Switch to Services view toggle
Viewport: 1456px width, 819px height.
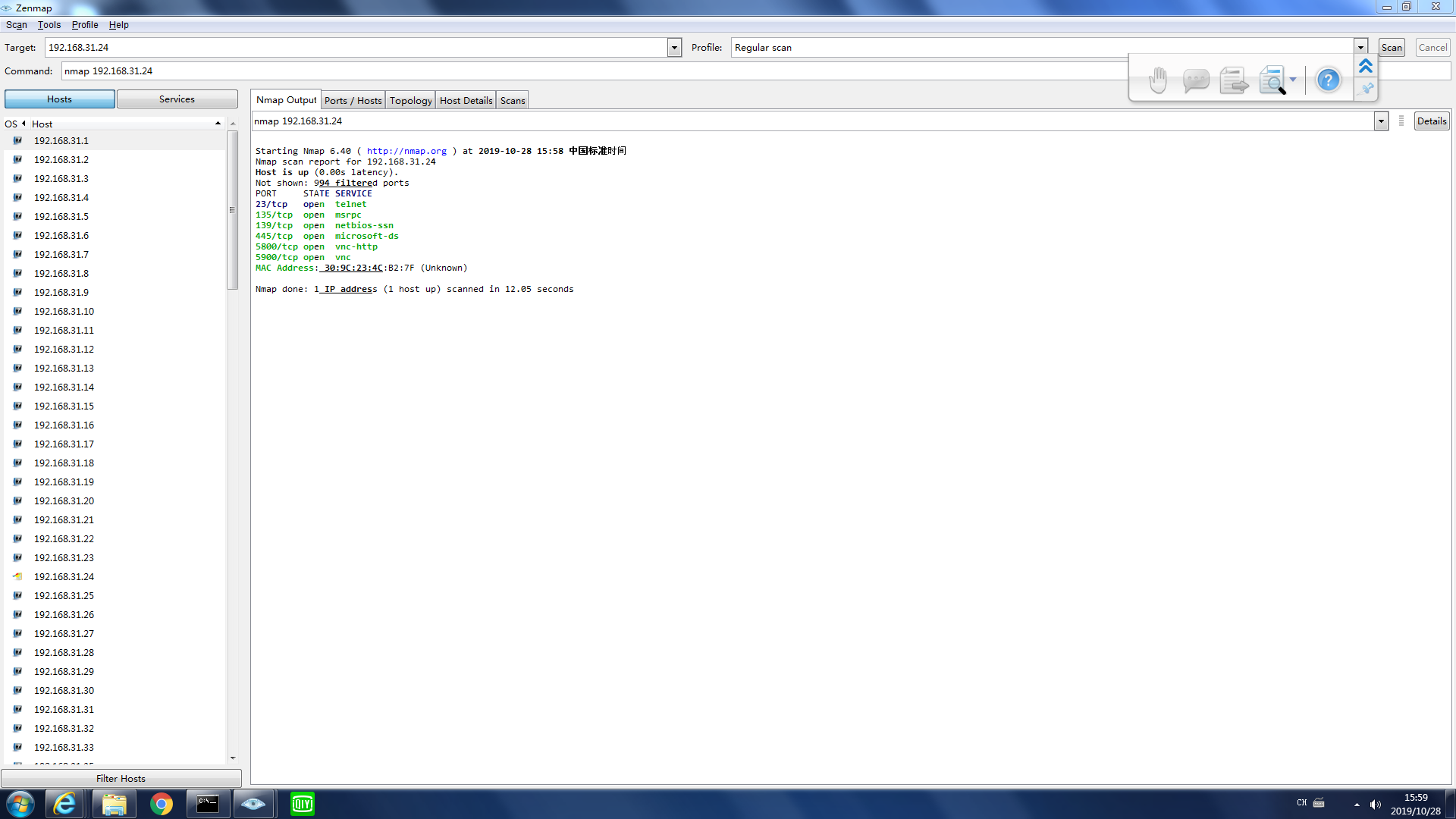click(177, 99)
